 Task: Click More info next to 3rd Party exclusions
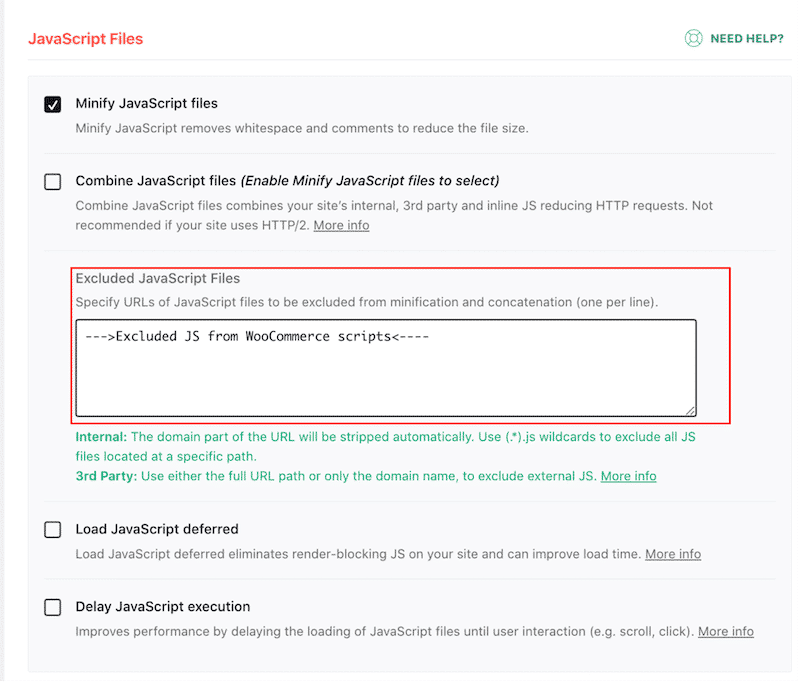pyautogui.click(x=628, y=475)
